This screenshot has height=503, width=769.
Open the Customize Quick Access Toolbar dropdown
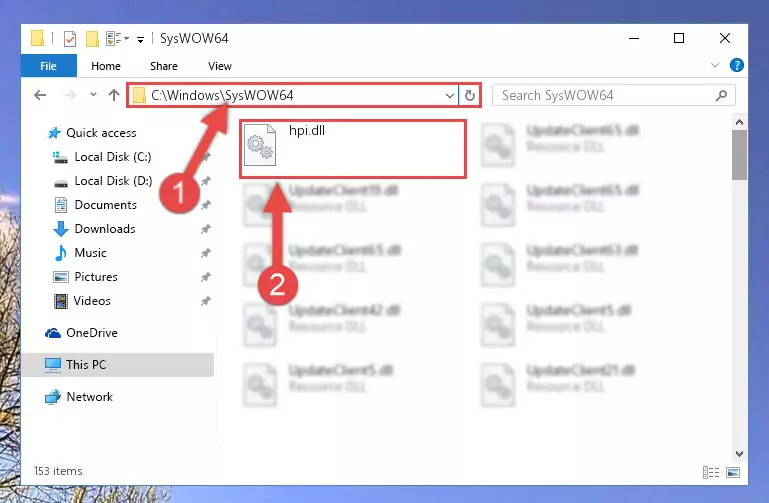click(140, 39)
